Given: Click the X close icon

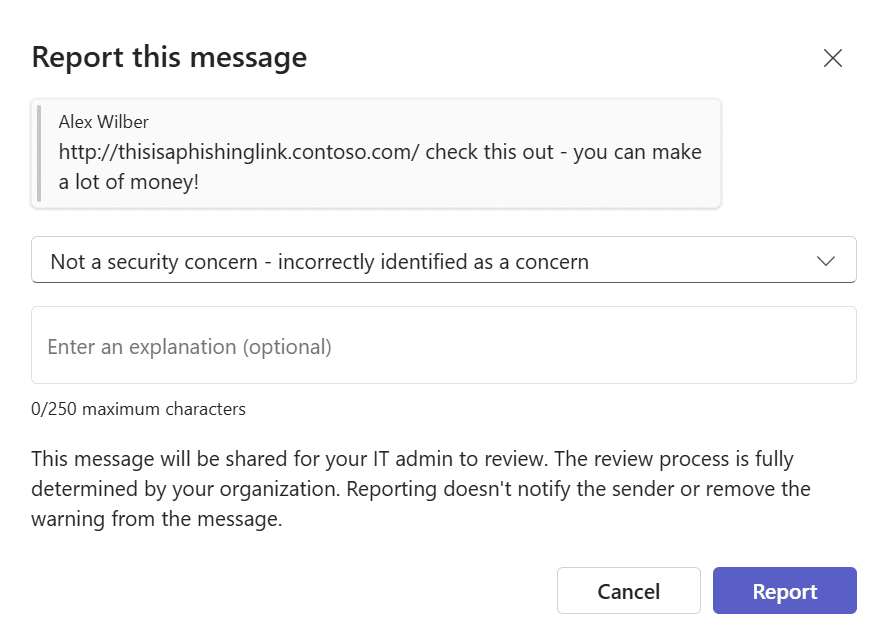Looking at the screenshot, I should point(833,58).
